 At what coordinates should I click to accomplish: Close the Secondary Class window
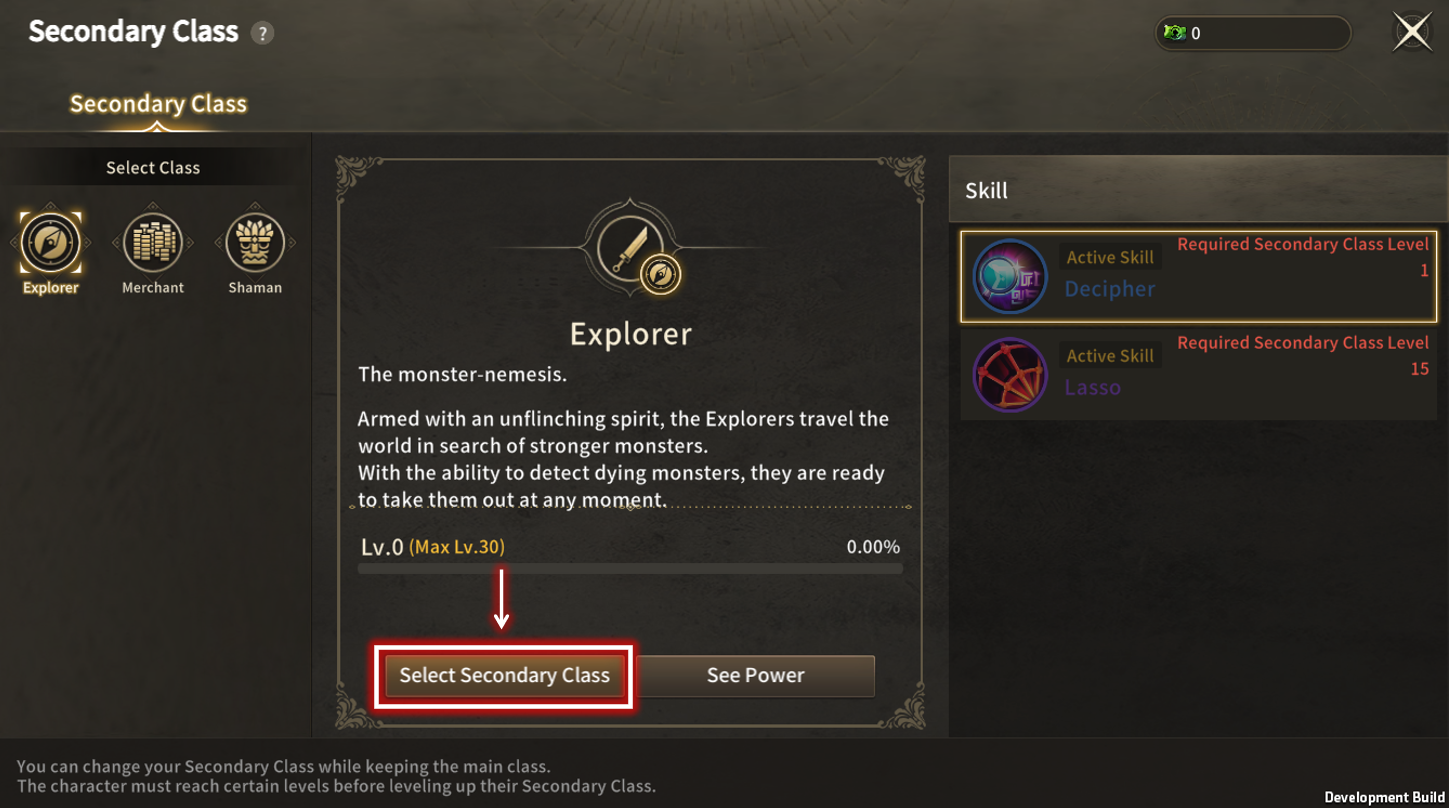1412,32
